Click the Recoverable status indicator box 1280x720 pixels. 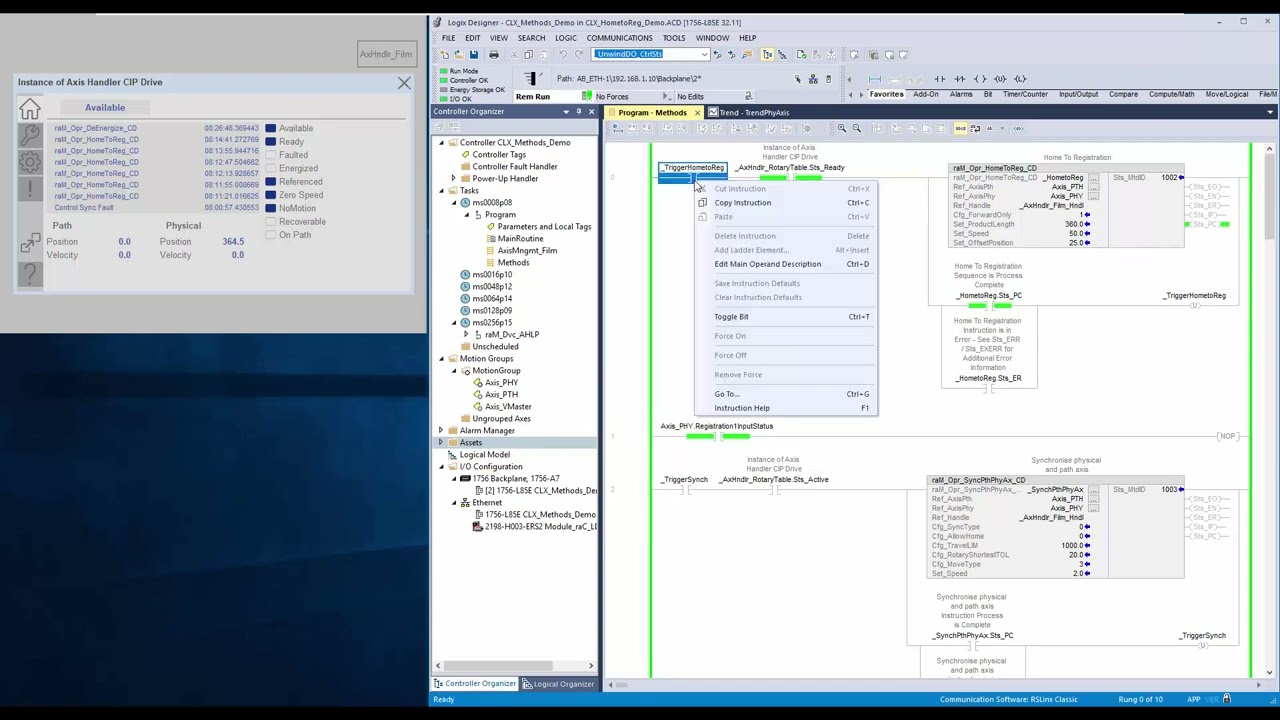270,222
